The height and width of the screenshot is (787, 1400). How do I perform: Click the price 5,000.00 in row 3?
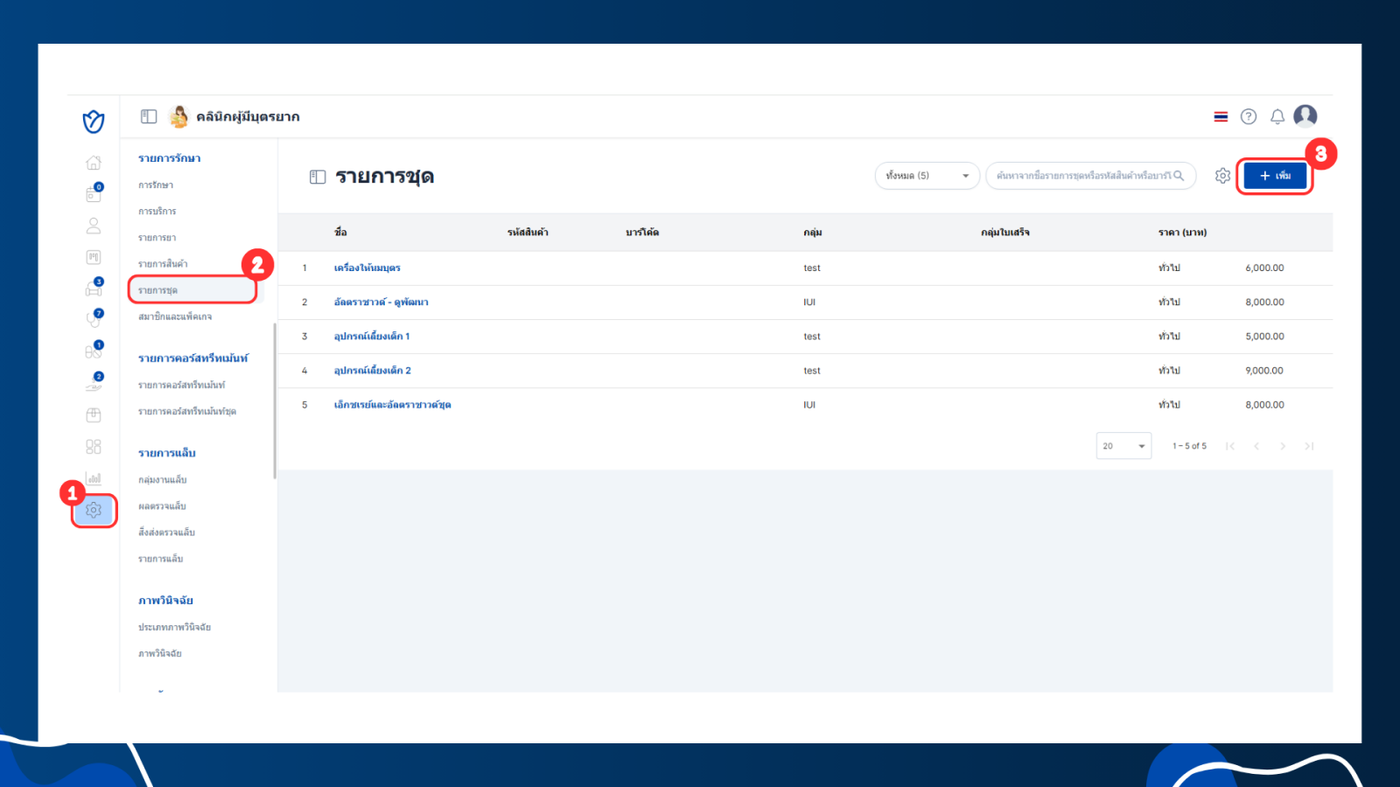pyautogui.click(x=1265, y=337)
